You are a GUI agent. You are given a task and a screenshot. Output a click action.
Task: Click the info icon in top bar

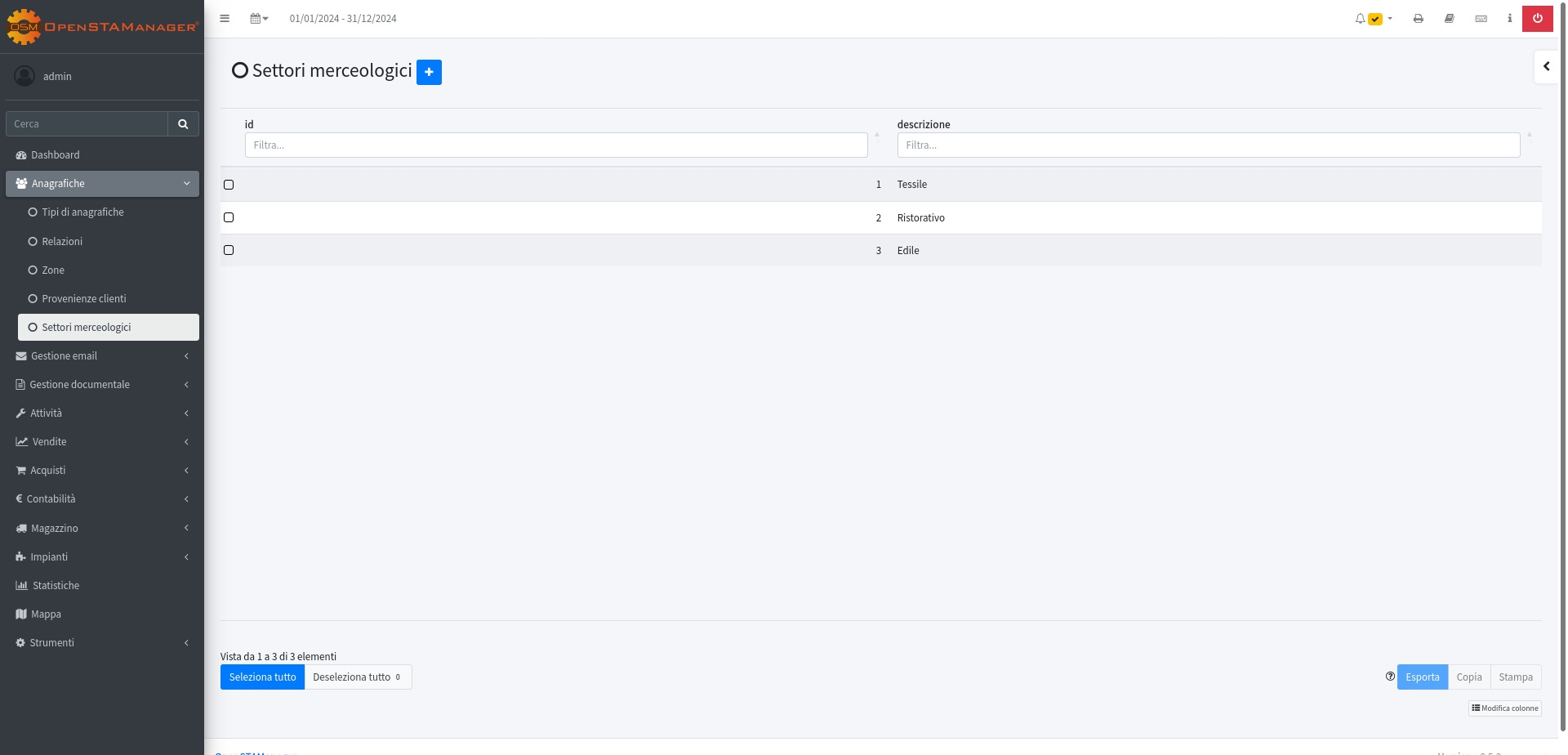pos(1509,19)
